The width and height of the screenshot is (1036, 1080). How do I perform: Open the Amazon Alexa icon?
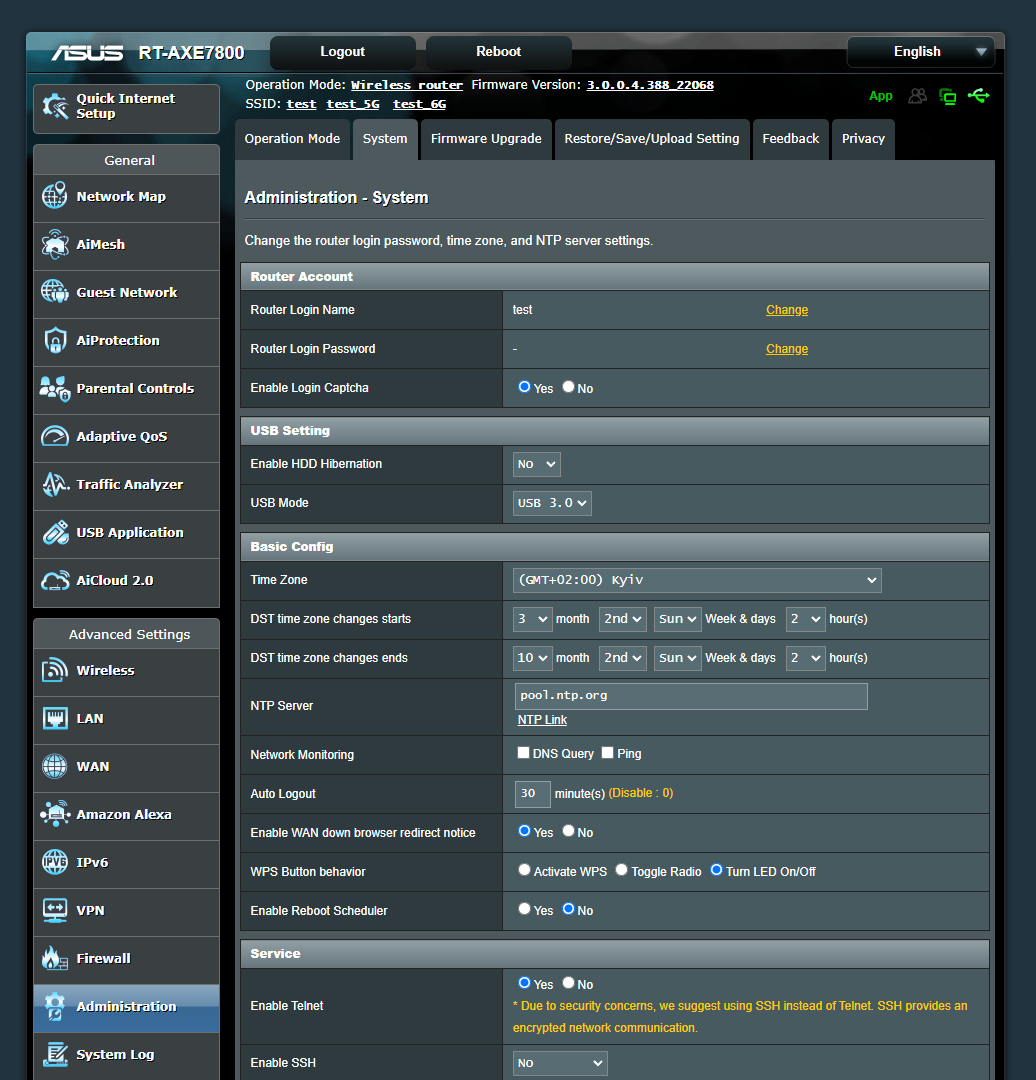coord(55,814)
